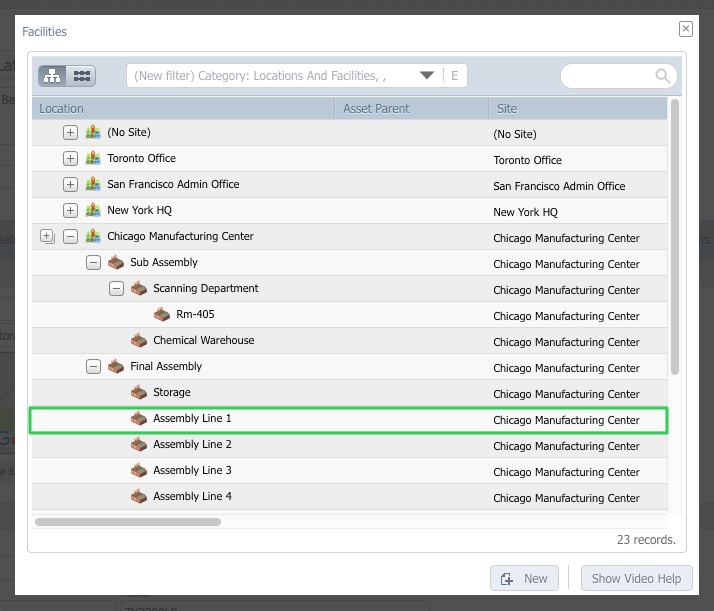Open the filter dropdown arrow
This screenshot has height=611, width=714.
pos(427,76)
